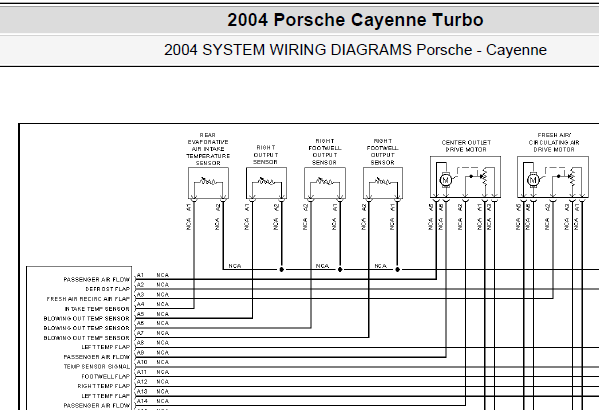Click the RIGHT TEMP FLAP label
The height and width of the screenshot is (410, 599).
click(x=104, y=386)
